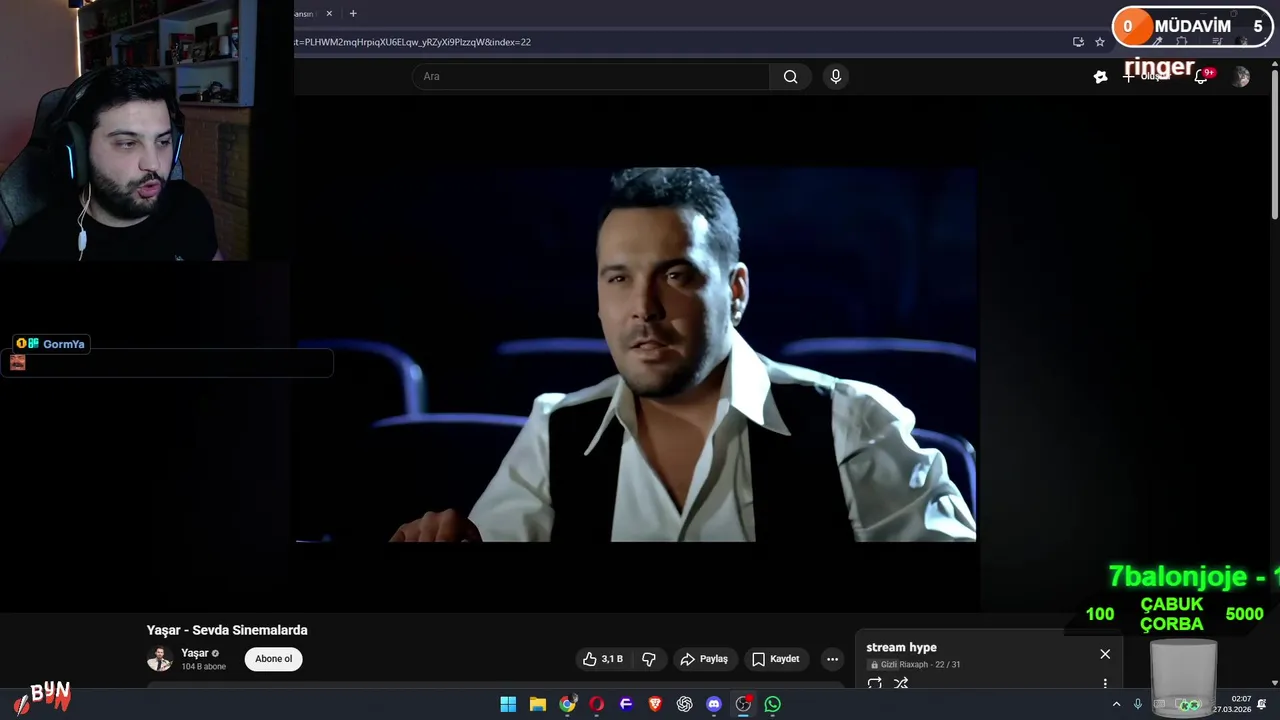Viewport: 1280px width, 720px height.
Task: Open the YouTube notifications bell
Action: click(x=1203, y=76)
